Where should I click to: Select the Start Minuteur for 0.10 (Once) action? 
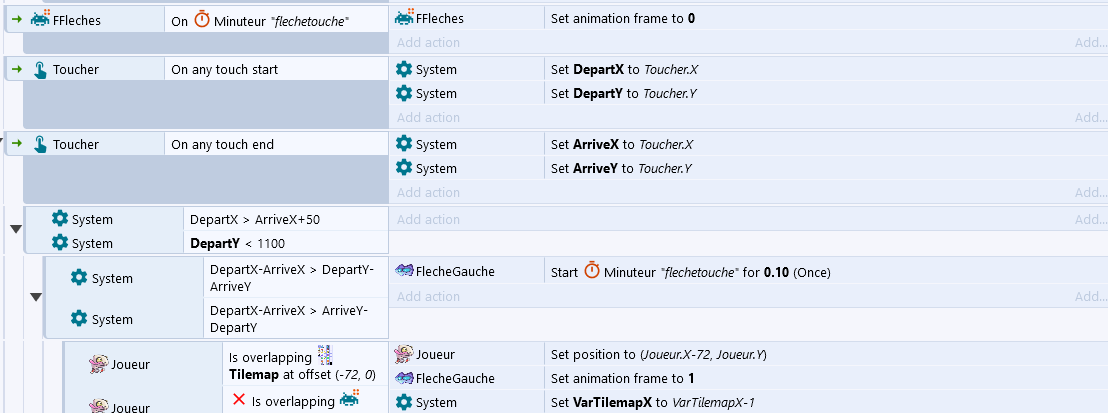[691, 272]
